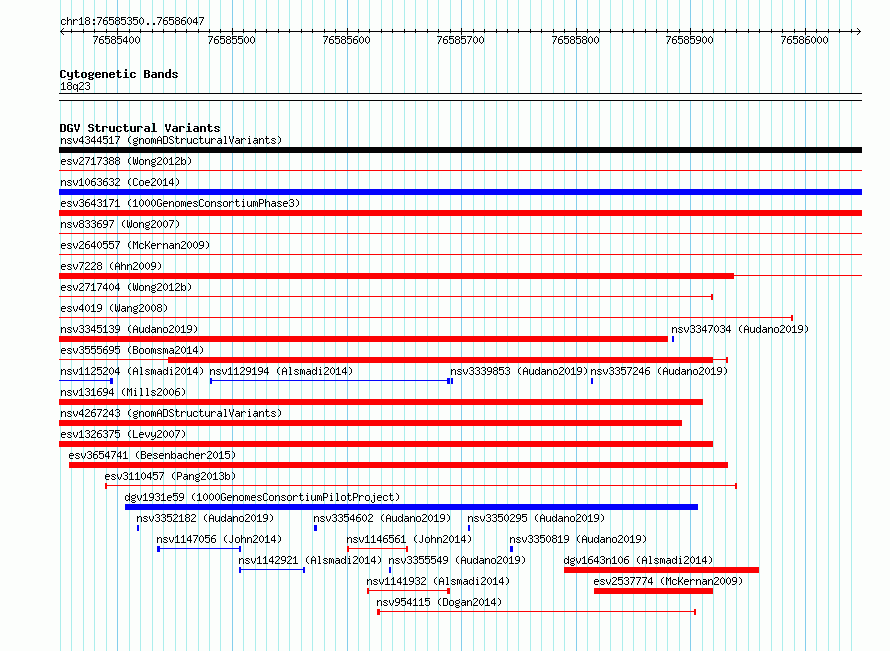Open nsv4267243 gnomADStructuralVariants entry
This screenshot has height=651, width=890.
coord(171,413)
